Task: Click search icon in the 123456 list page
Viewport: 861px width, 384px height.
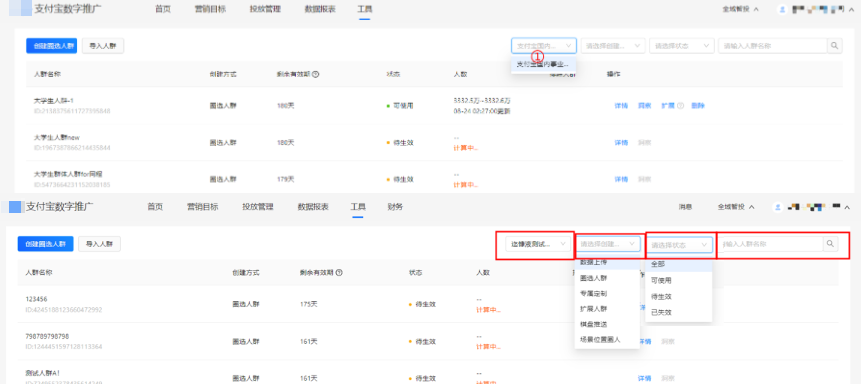Action: 830,244
